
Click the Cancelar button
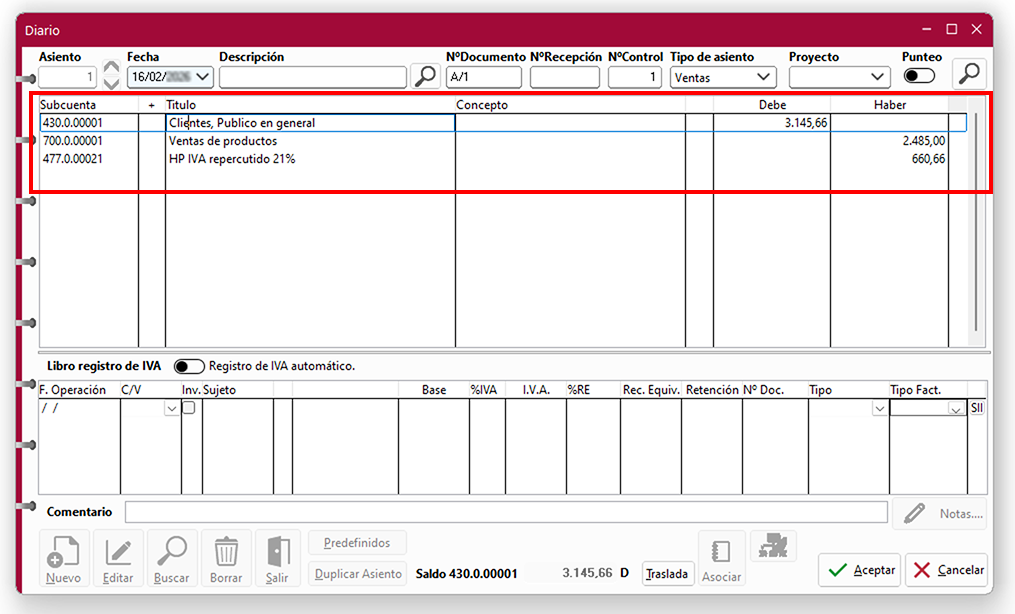point(946,570)
